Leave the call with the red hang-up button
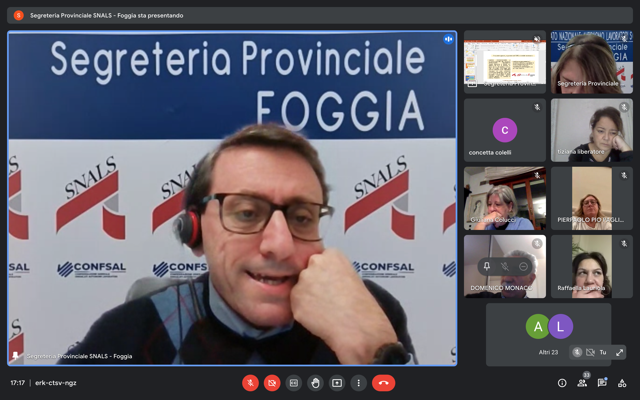This screenshot has width=640, height=400. click(383, 383)
